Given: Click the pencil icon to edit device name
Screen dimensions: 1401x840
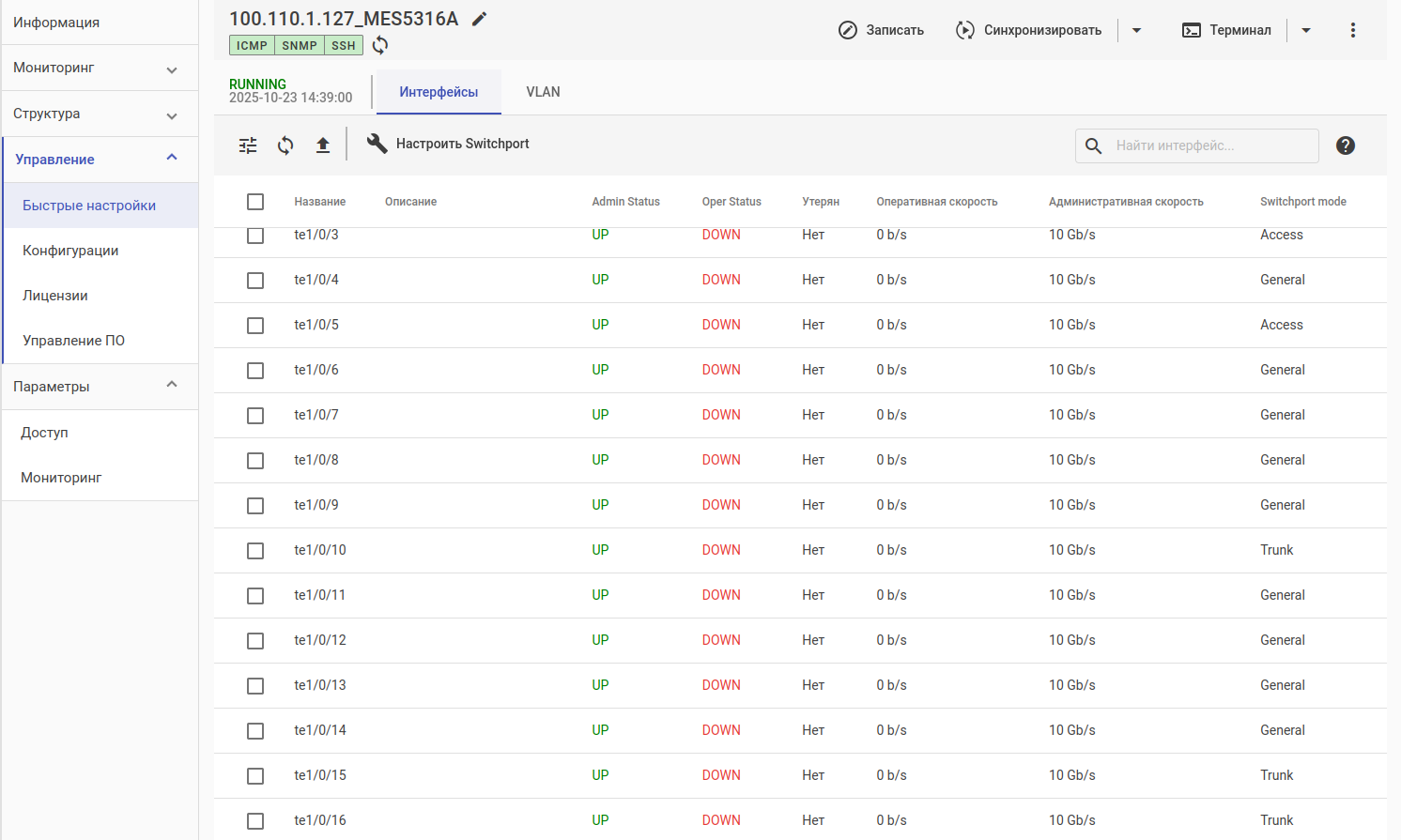Looking at the screenshot, I should coord(479,19).
